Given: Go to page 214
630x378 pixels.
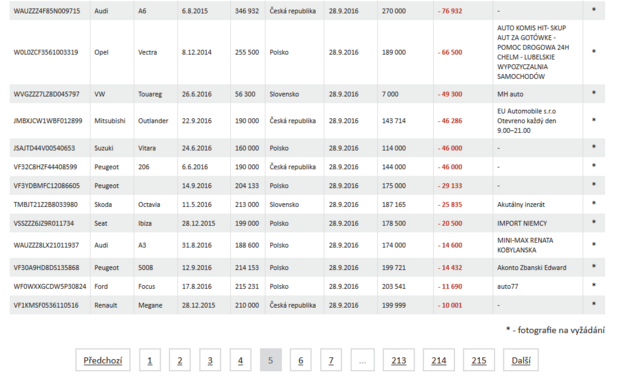Looking at the screenshot, I should [439, 360].
